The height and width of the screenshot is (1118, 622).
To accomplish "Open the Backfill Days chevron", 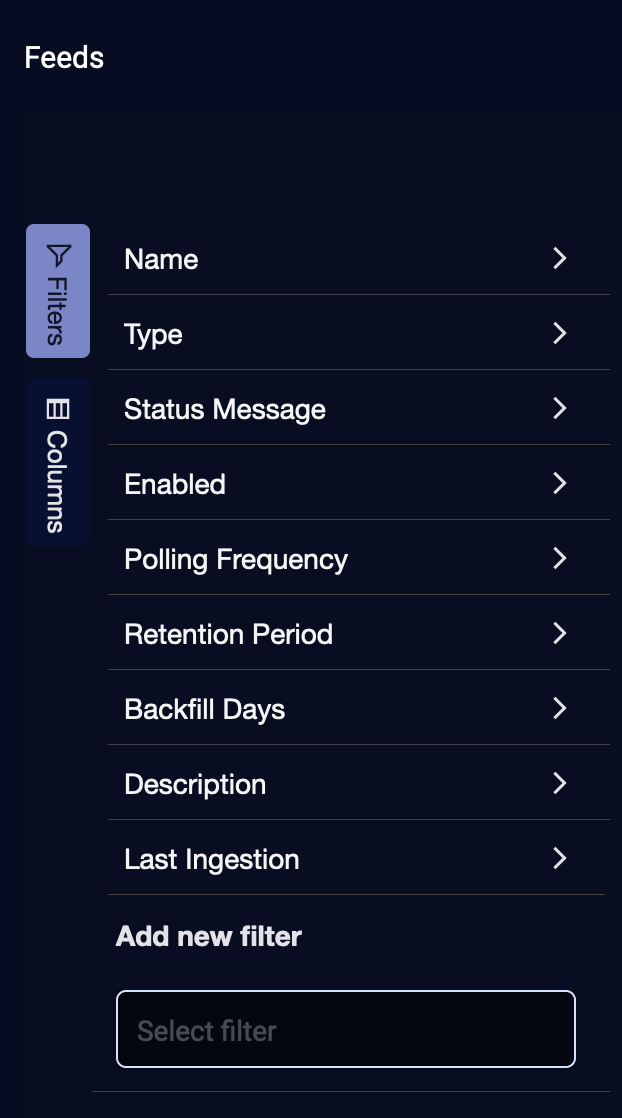I will pyautogui.click(x=559, y=709).
